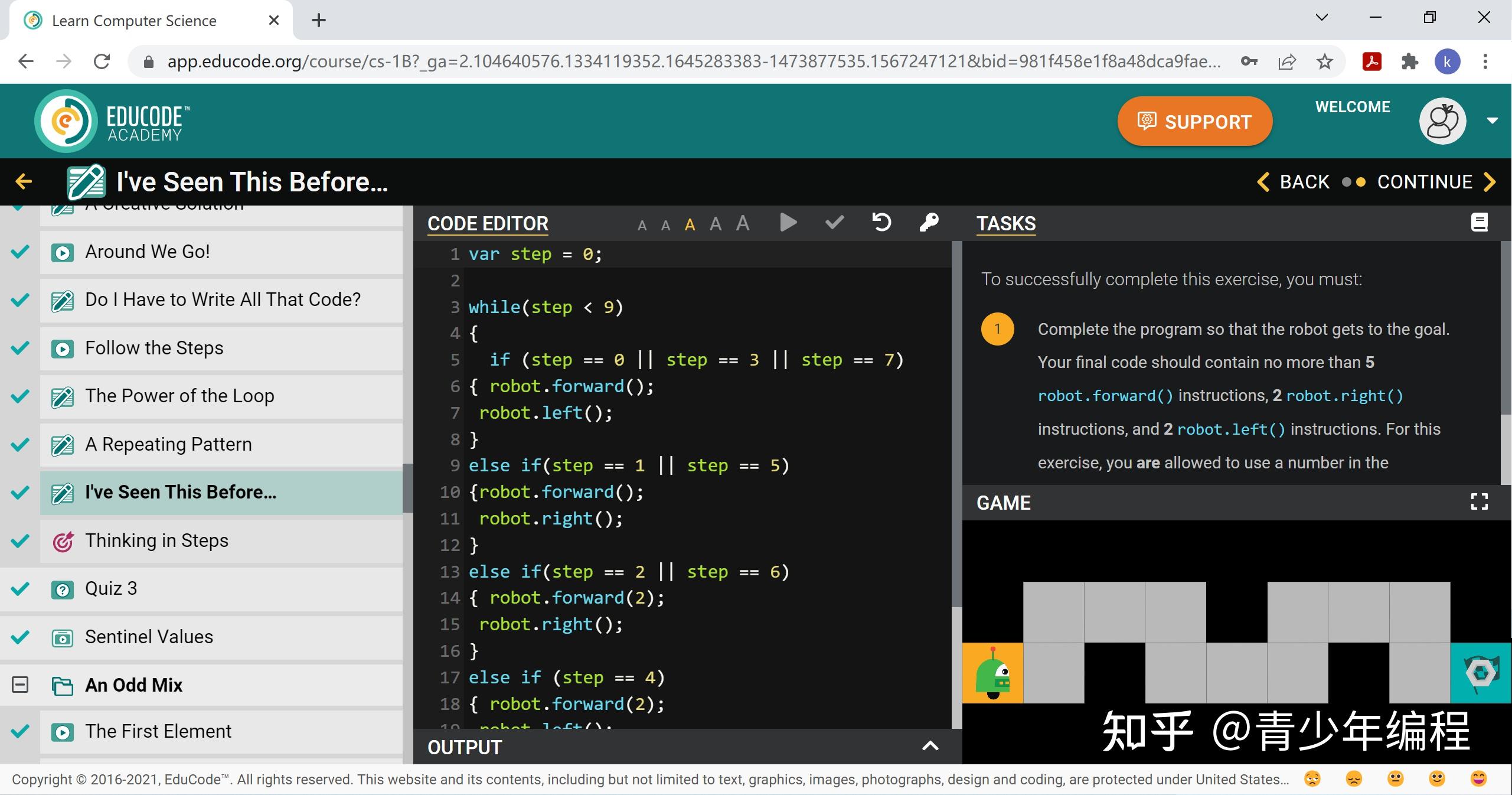Expand the profile dropdown arrow

(1492, 120)
